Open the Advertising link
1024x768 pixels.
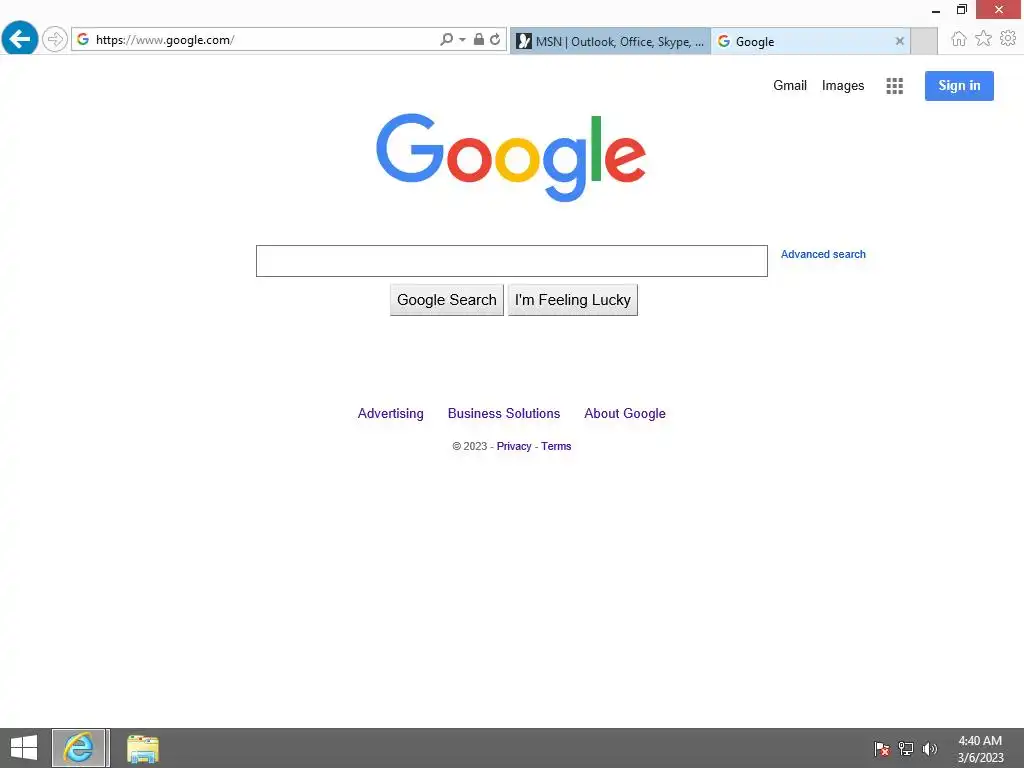pos(391,413)
